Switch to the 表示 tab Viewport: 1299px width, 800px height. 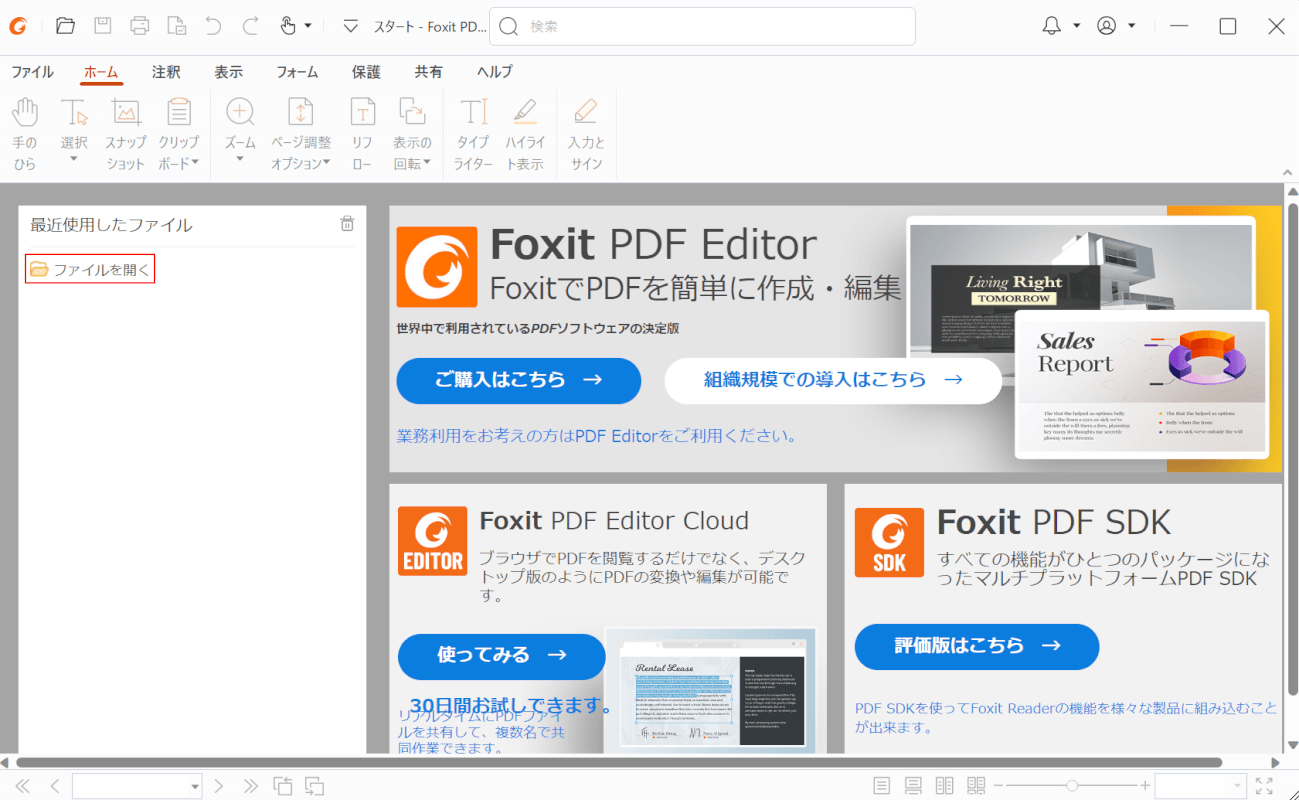(228, 72)
